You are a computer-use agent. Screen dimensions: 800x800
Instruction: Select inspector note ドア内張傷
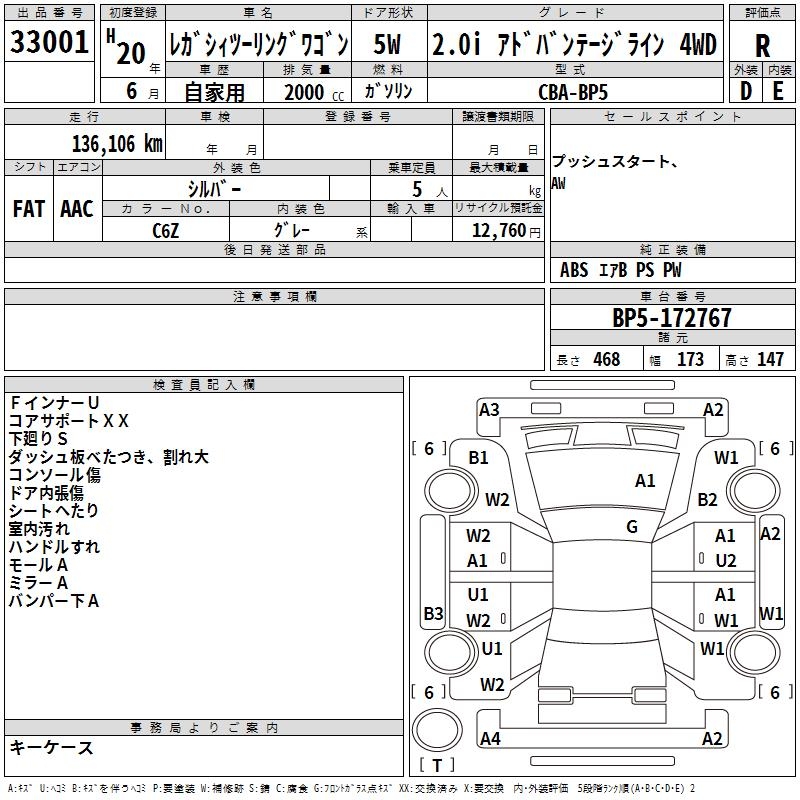point(46,493)
